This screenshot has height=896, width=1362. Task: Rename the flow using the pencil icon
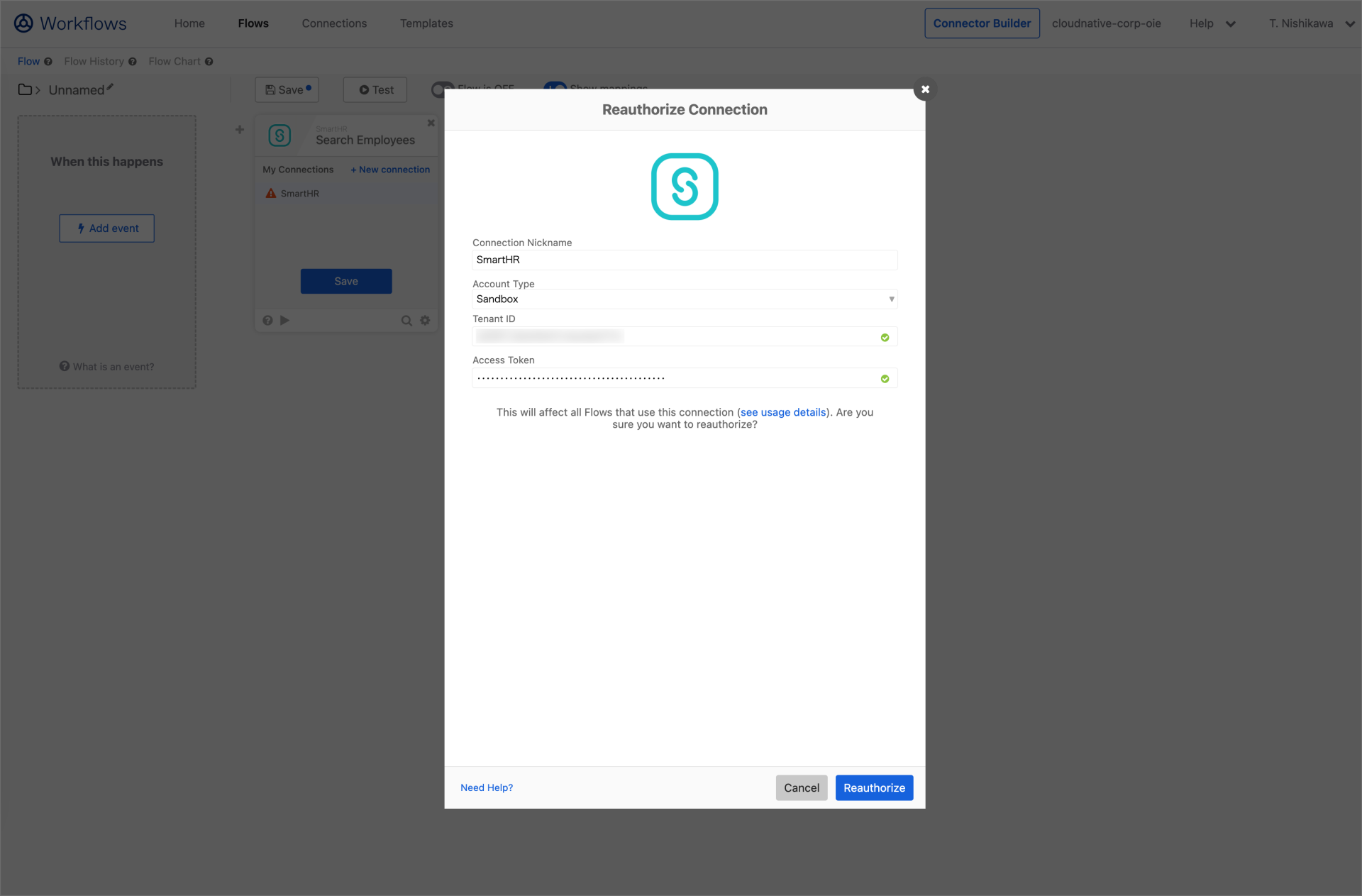tap(110, 87)
